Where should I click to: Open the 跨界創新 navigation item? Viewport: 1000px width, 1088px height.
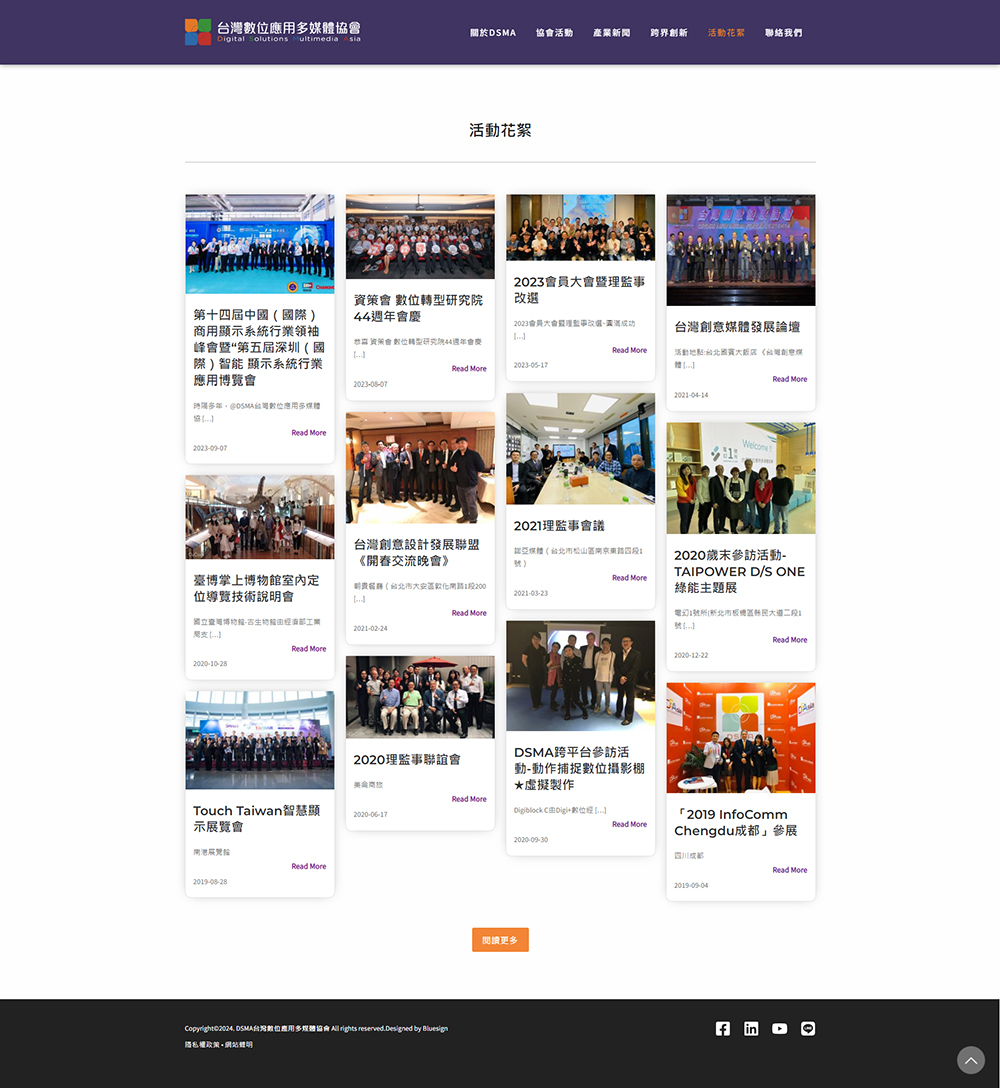[668, 33]
